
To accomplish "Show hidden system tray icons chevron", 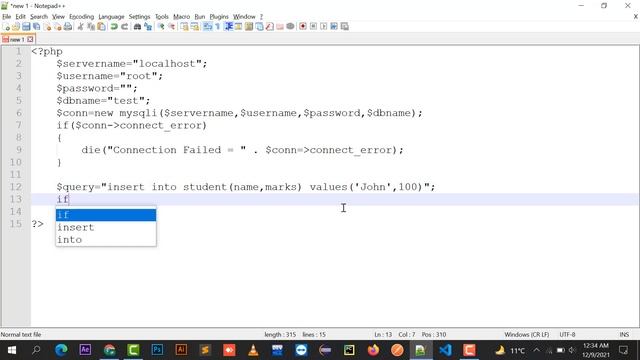I will click(536, 350).
